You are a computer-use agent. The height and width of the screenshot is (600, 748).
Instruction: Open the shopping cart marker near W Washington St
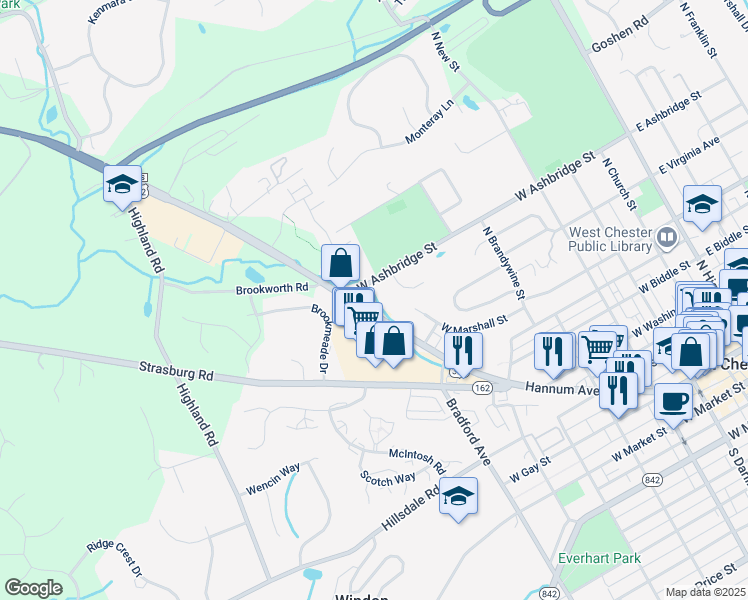point(598,351)
